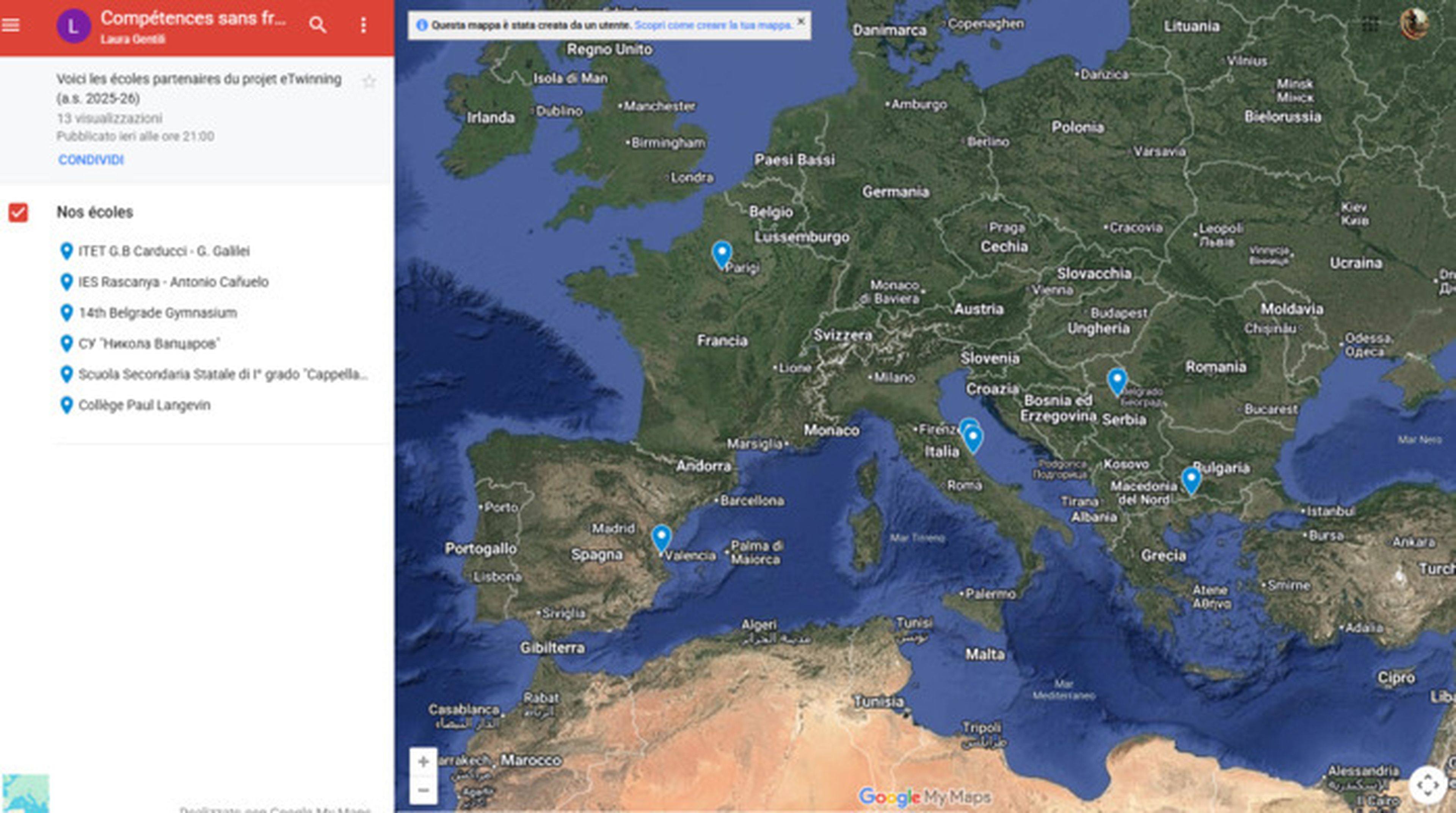Star this map as favorite

tap(369, 82)
